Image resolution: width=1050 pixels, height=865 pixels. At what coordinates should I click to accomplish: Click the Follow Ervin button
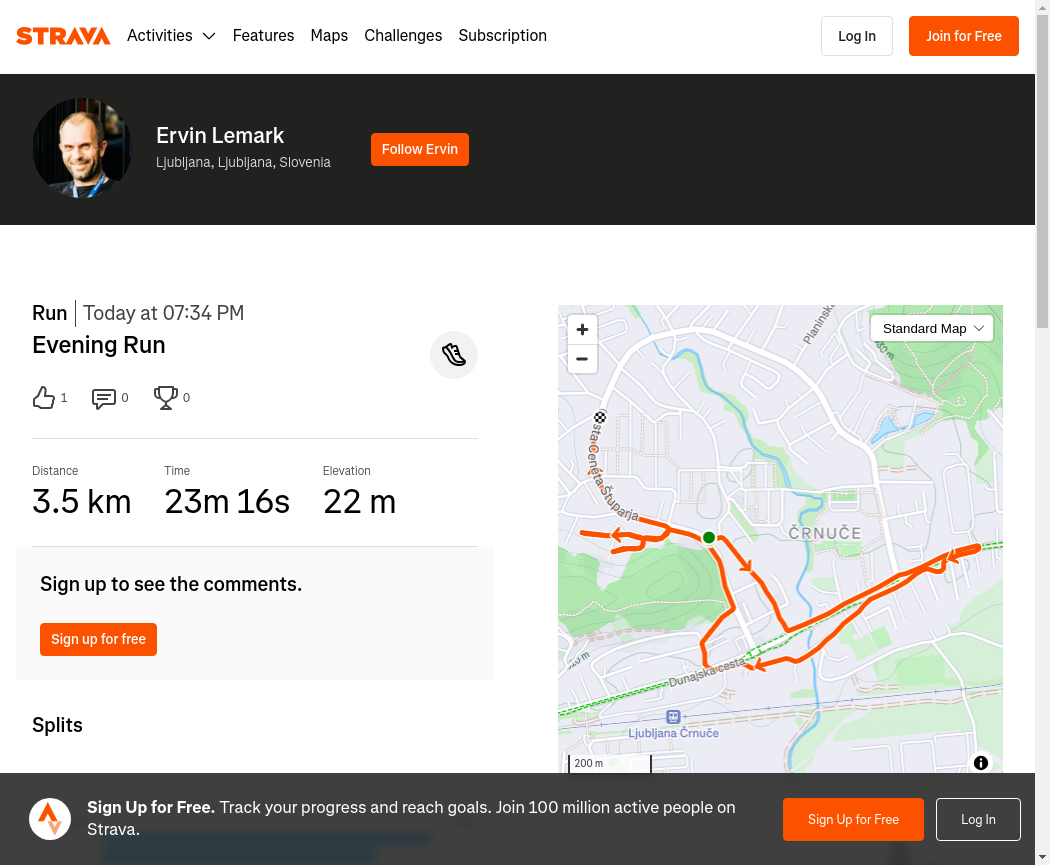[x=420, y=149]
